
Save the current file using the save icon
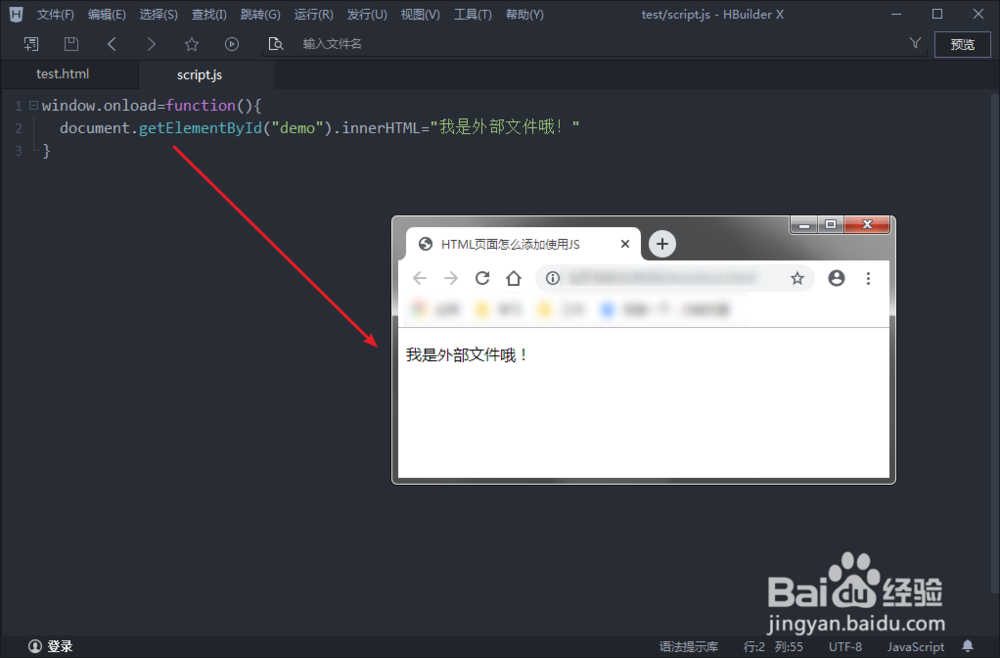pyautogui.click(x=70, y=43)
